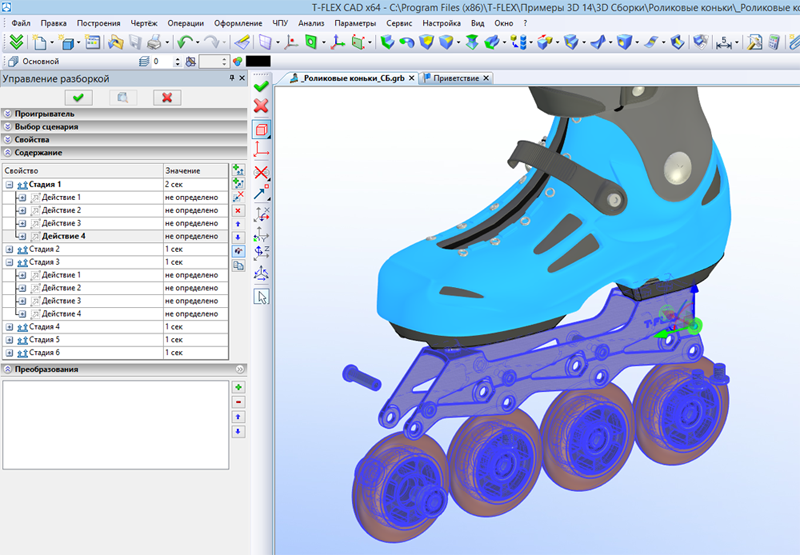Click the dimension icon in the top toolbar
Viewport: 800px width, 555px height.
pyautogui.click(x=724, y=42)
